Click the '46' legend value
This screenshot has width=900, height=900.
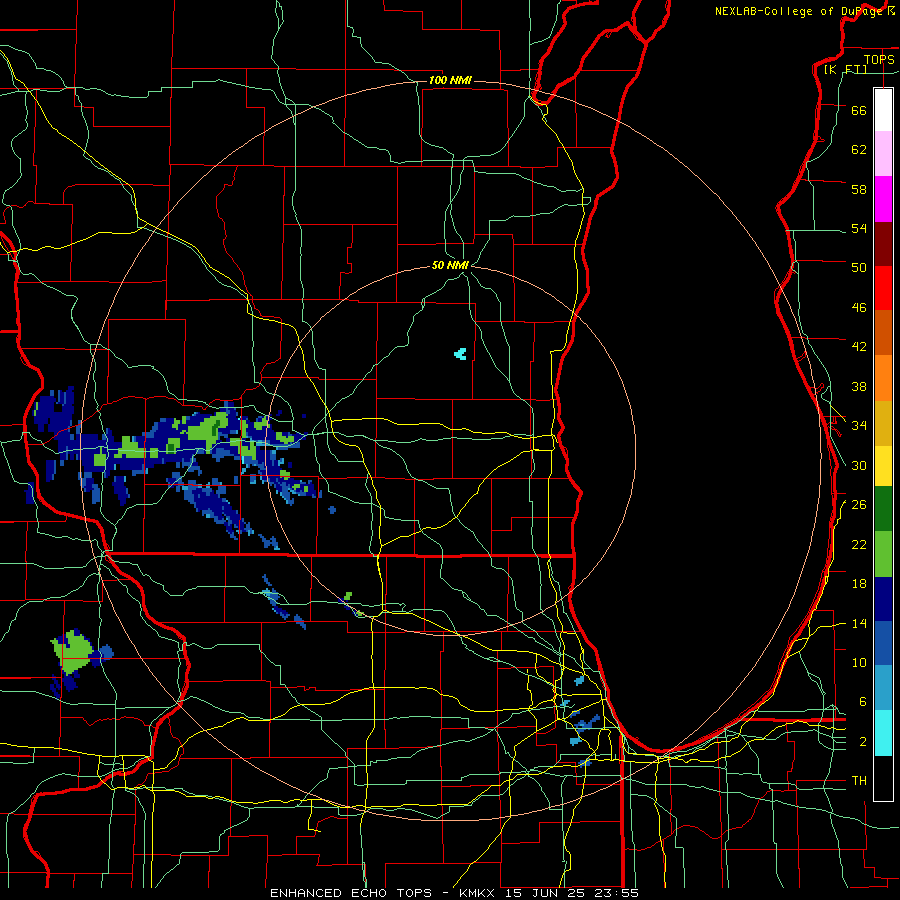tap(859, 308)
